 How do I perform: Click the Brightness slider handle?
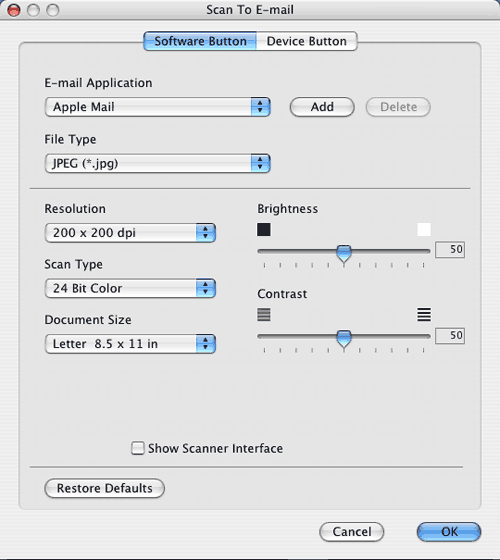pyautogui.click(x=344, y=254)
